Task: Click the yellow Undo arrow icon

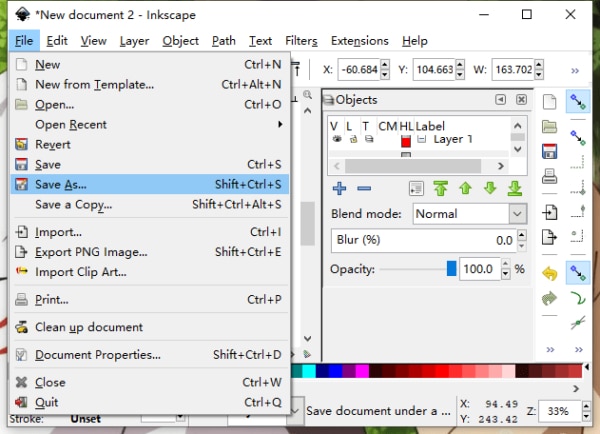Action: (549, 274)
